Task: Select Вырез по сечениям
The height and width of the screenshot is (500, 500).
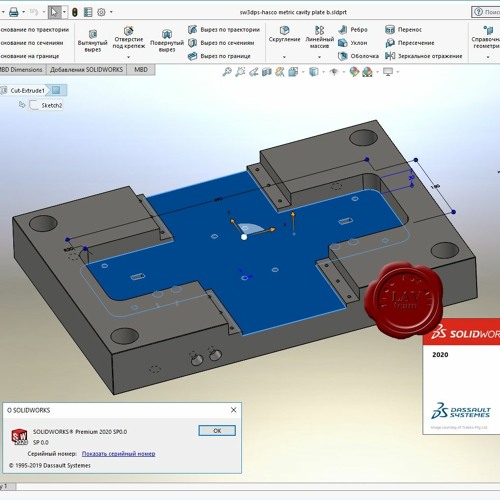Action: click(x=221, y=43)
